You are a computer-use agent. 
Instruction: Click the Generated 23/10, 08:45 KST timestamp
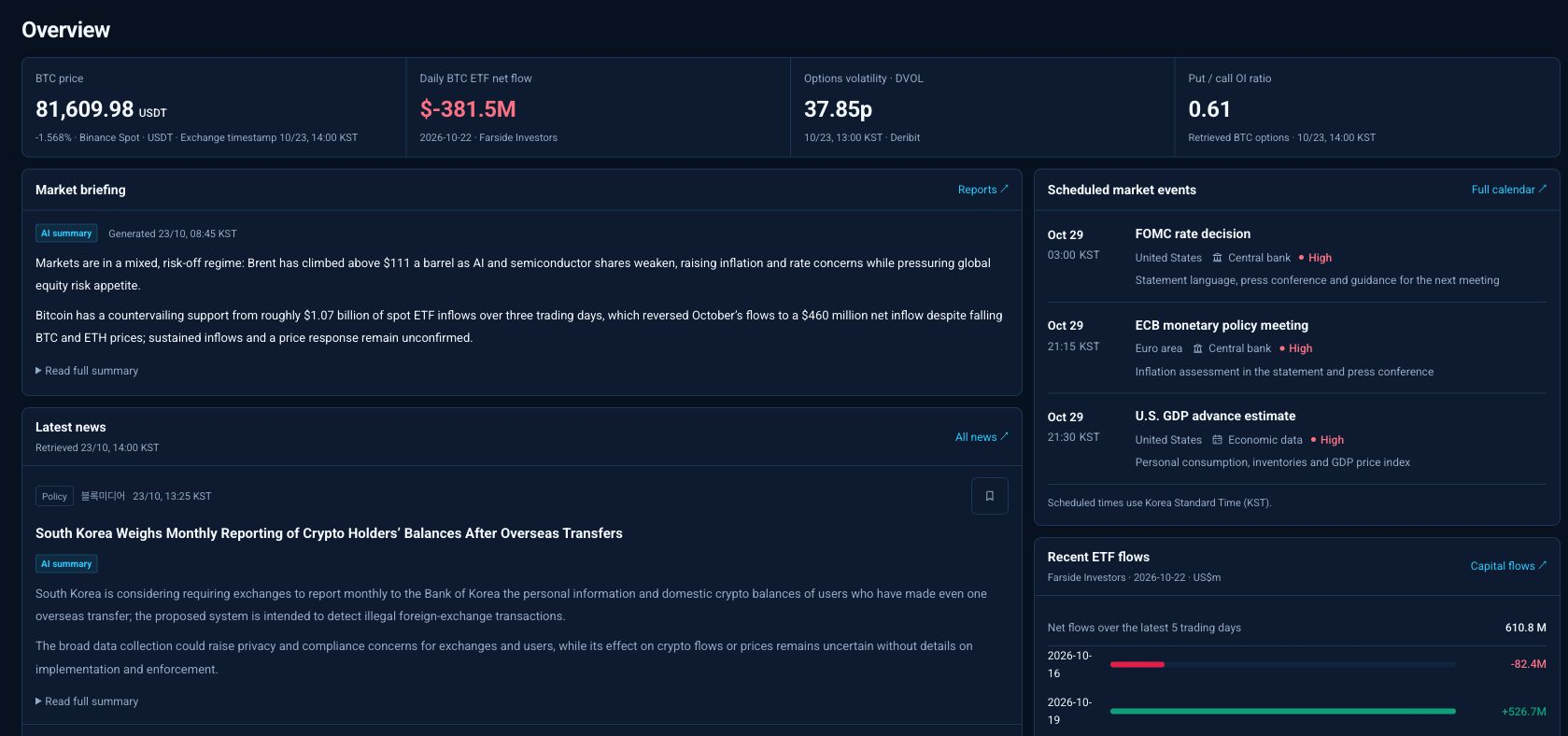click(173, 234)
